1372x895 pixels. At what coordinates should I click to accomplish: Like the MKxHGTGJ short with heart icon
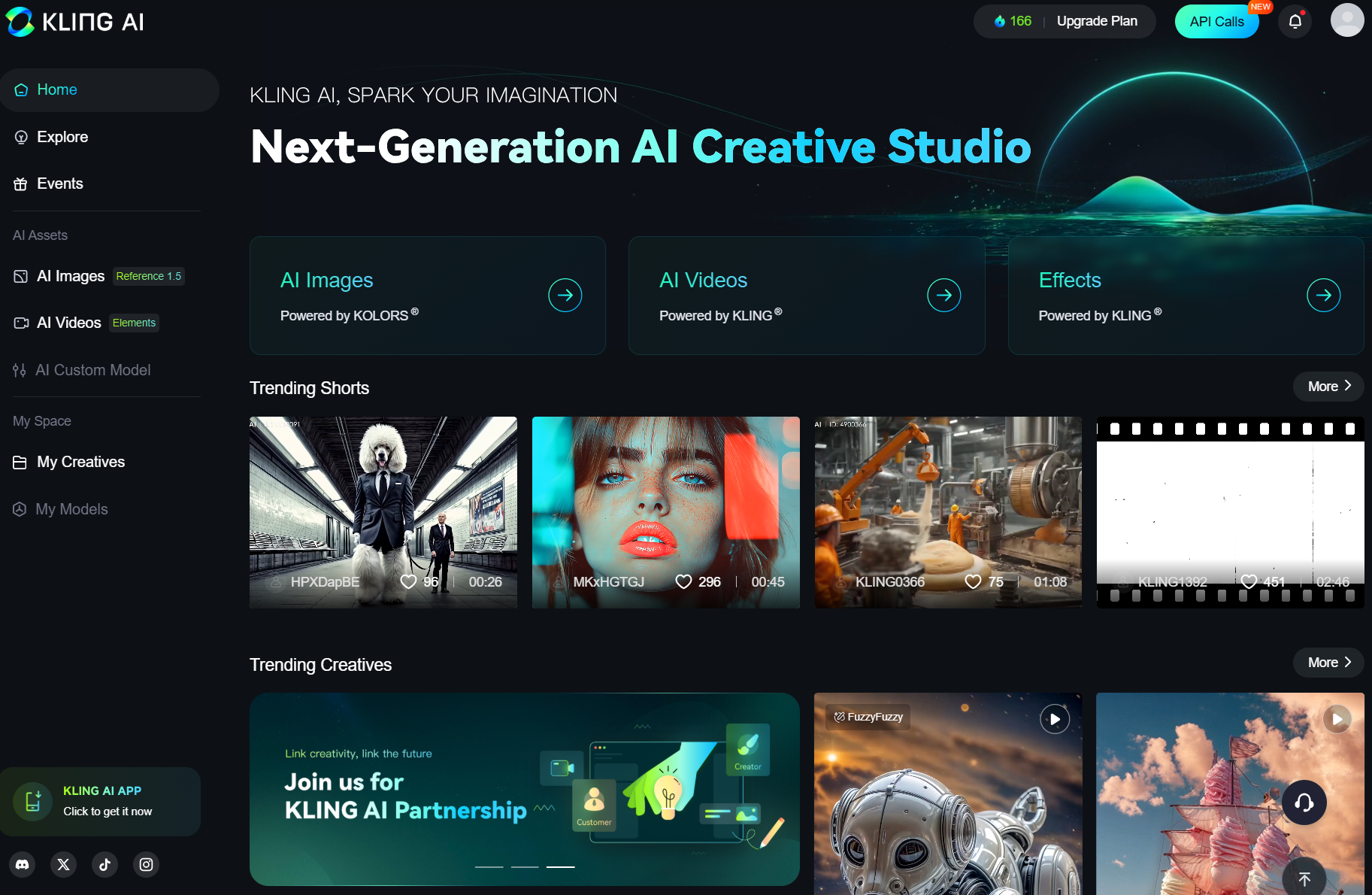pyautogui.click(x=683, y=581)
